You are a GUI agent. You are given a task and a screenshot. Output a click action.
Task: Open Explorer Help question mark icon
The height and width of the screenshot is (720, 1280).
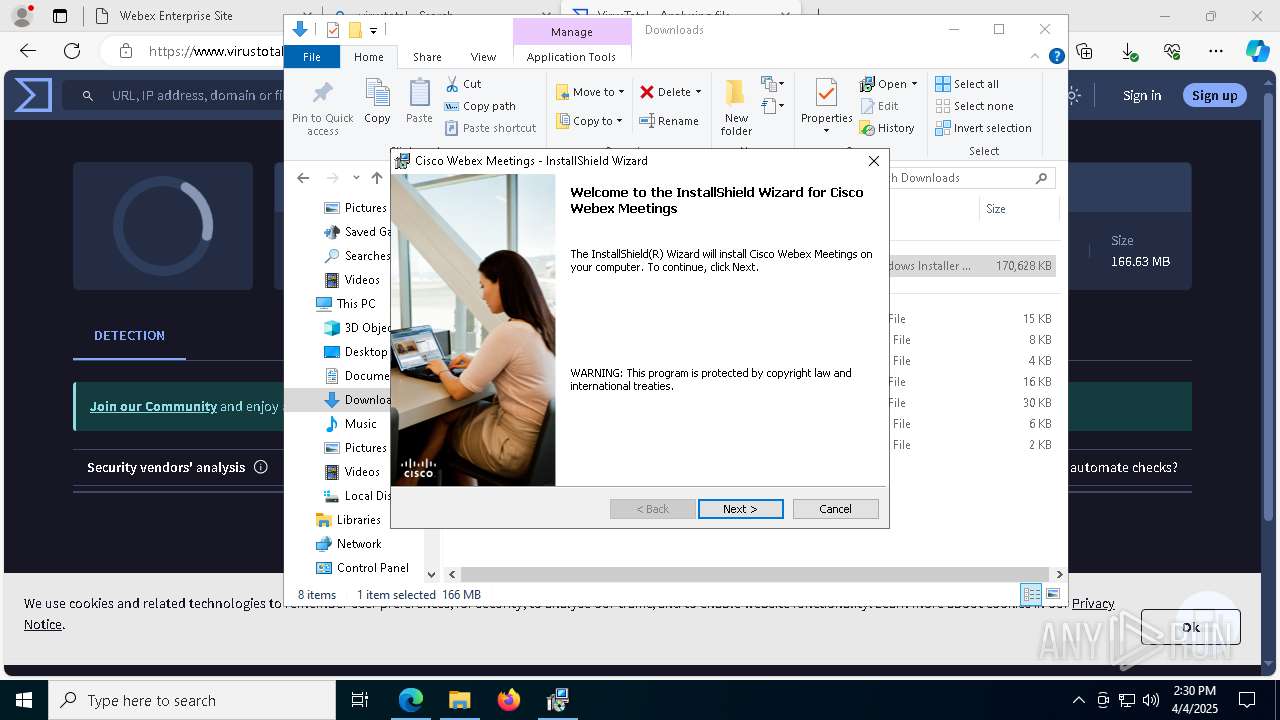pyautogui.click(x=1056, y=57)
